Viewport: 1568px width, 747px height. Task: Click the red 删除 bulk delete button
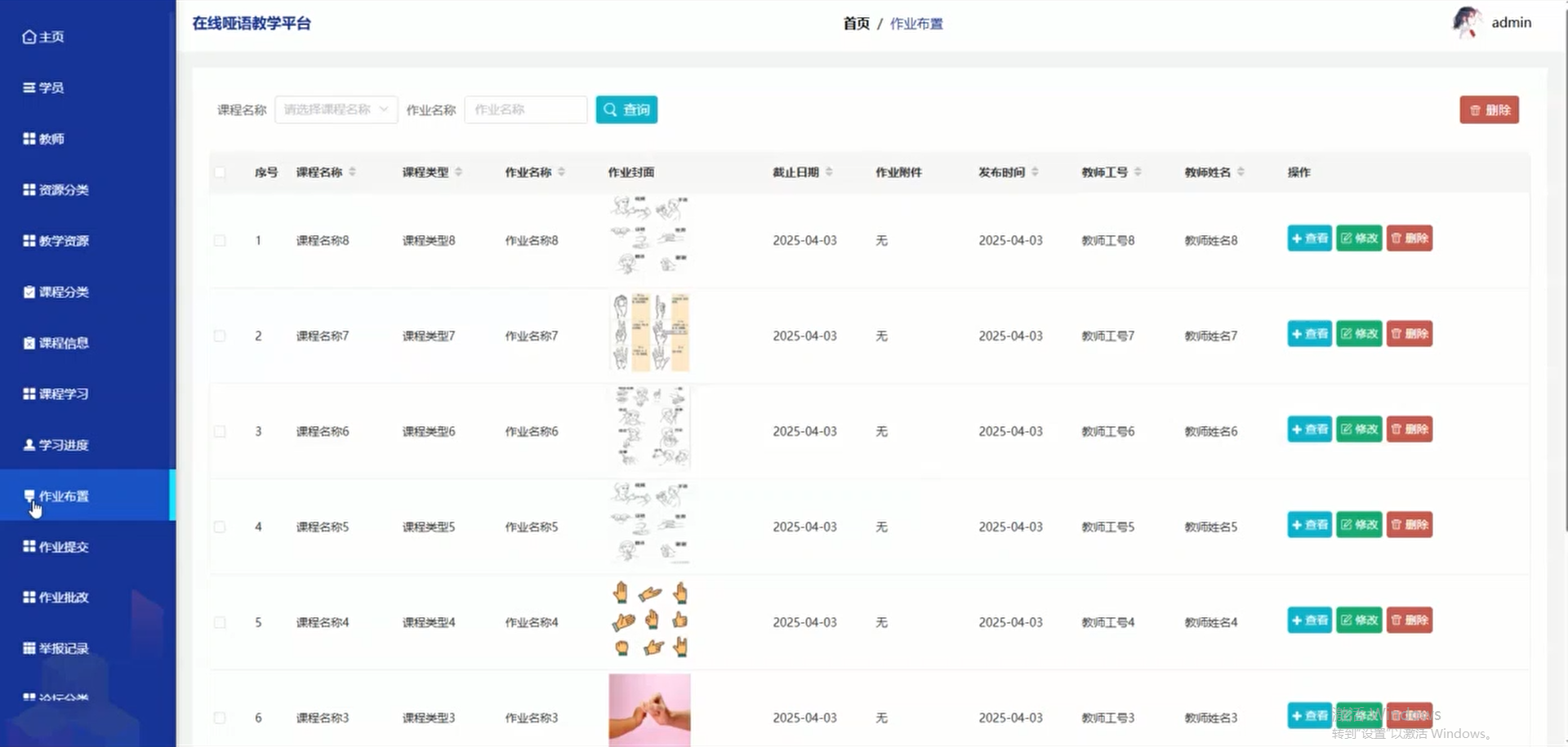click(1488, 109)
